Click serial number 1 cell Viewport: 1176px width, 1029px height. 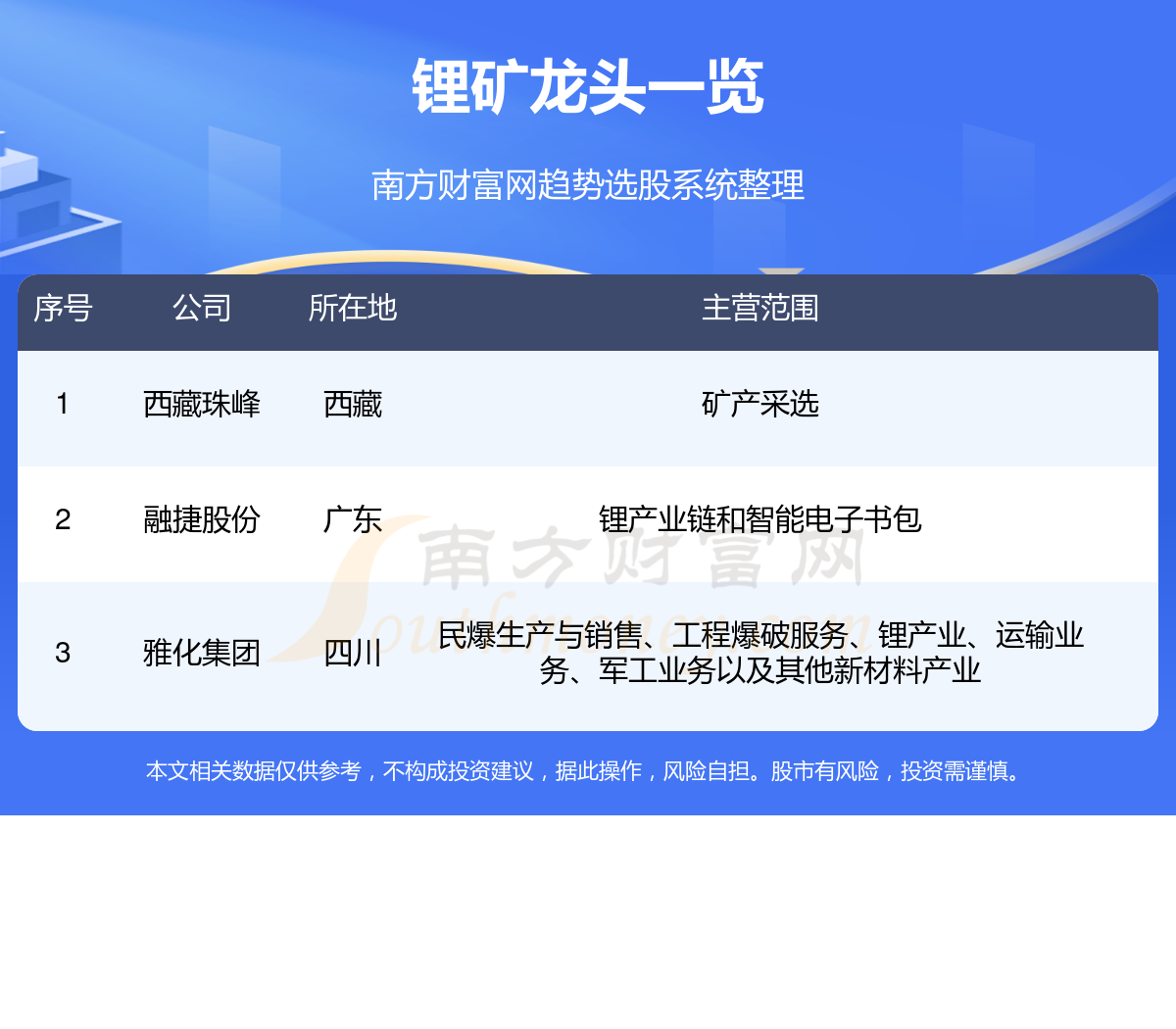pyautogui.click(x=63, y=404)
